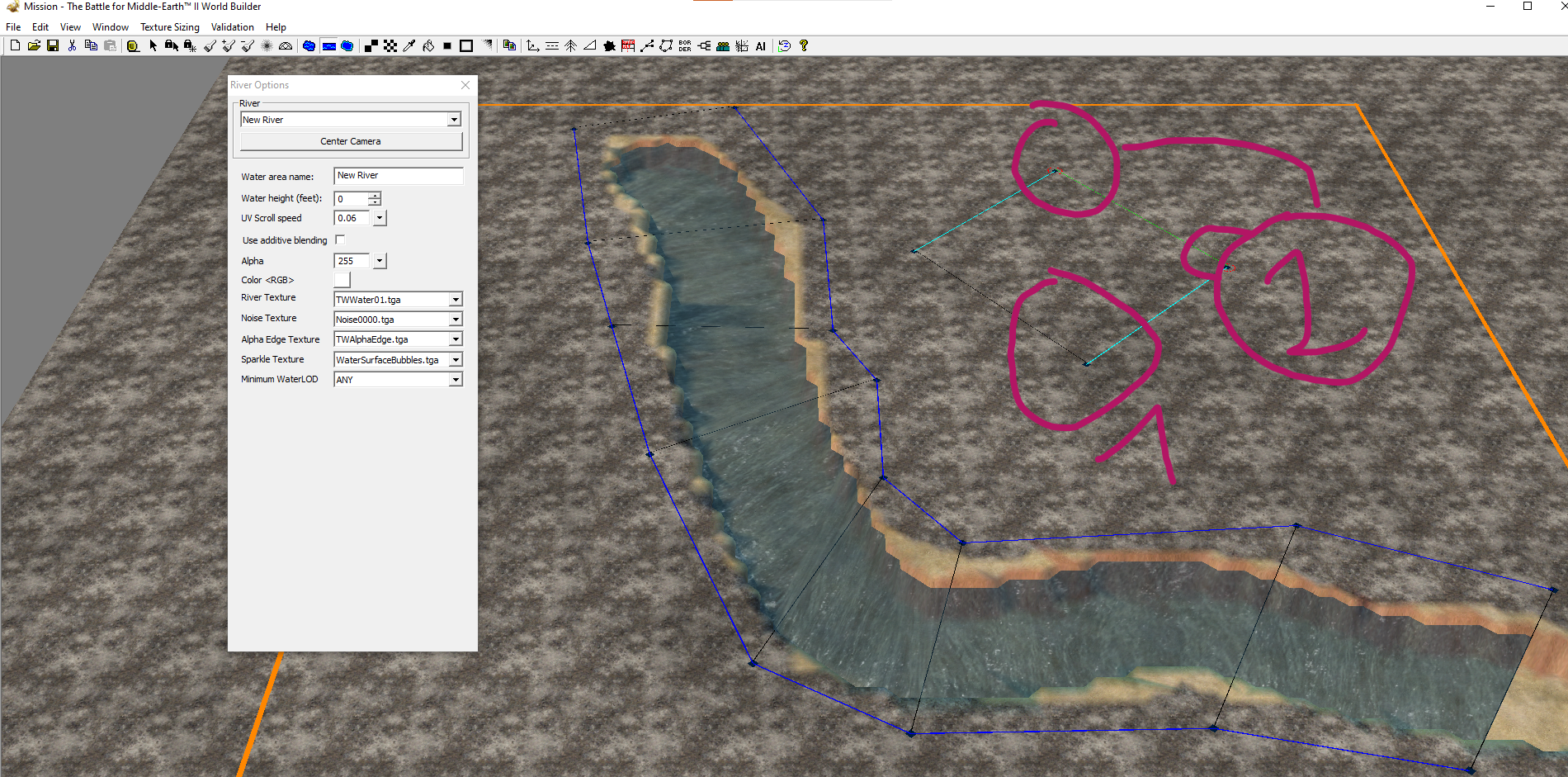The width and height of the screenshot is (1568, 777).
Task: Select the tree grove placement tool
Action: [x=570, y=45]
